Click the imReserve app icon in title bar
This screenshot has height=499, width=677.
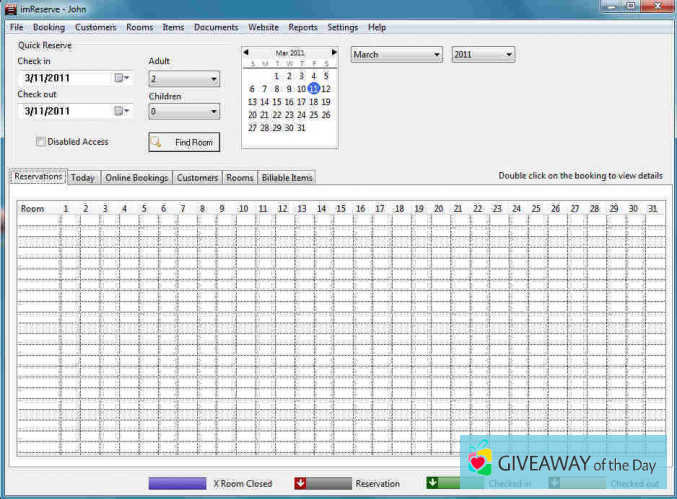click(11, 9)
